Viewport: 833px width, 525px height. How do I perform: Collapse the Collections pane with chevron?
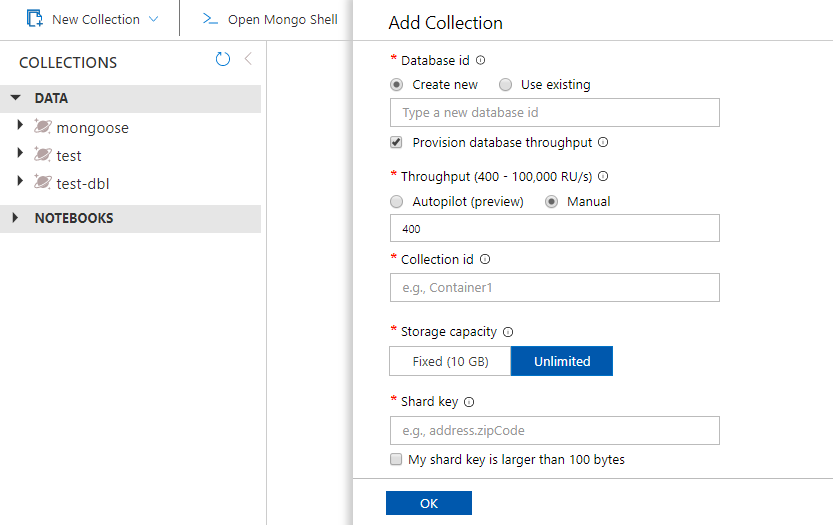pos(248,60)
